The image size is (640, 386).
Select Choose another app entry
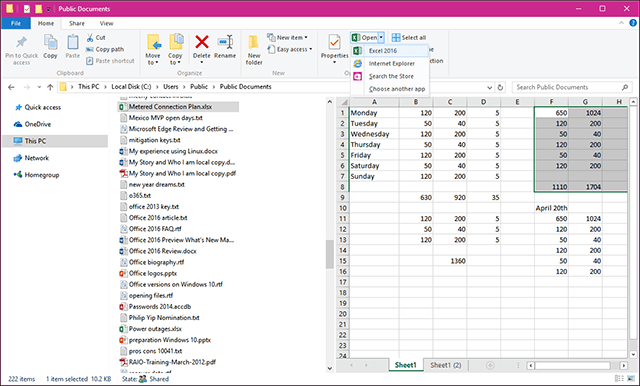coord(390,89)
